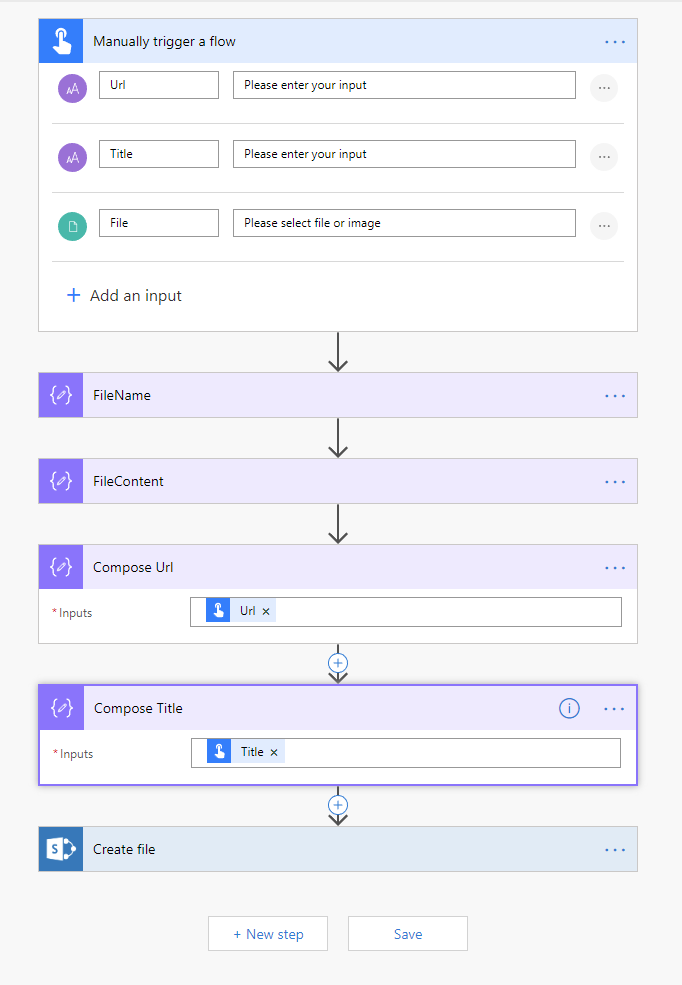This screenshot has height=985, width=682.
Task: Click the File input type icon
Action: tap(72, 226)
